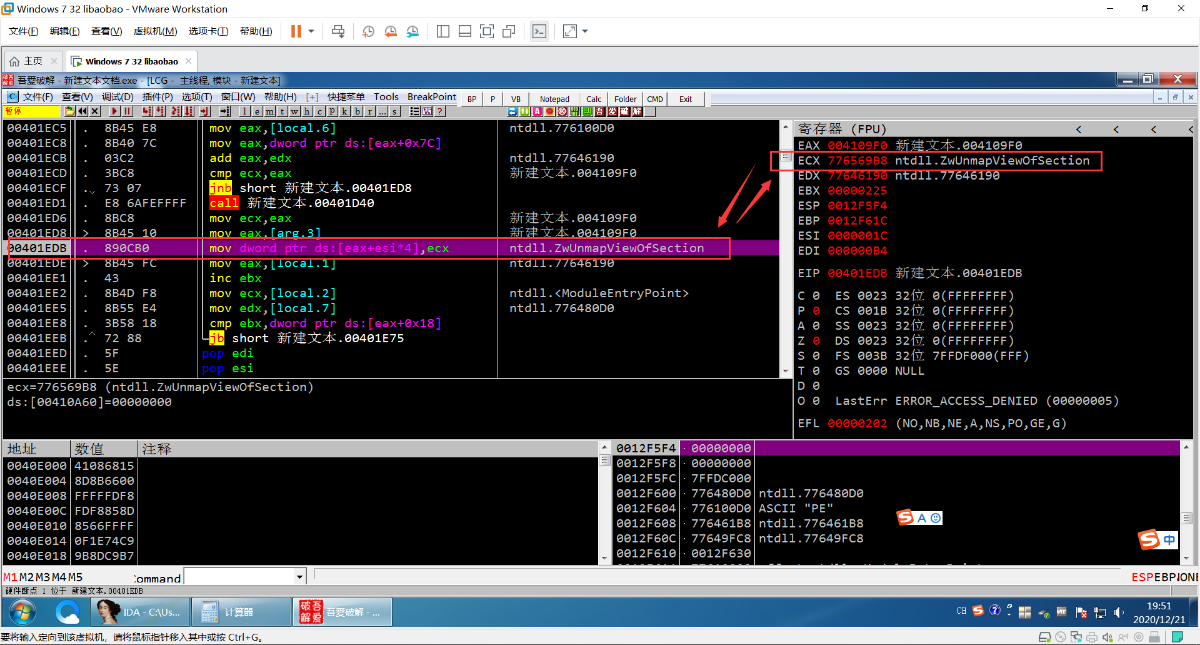Click the help question mark icon
The height and width of the screenshot is (645, 1200).
point(440,111)
